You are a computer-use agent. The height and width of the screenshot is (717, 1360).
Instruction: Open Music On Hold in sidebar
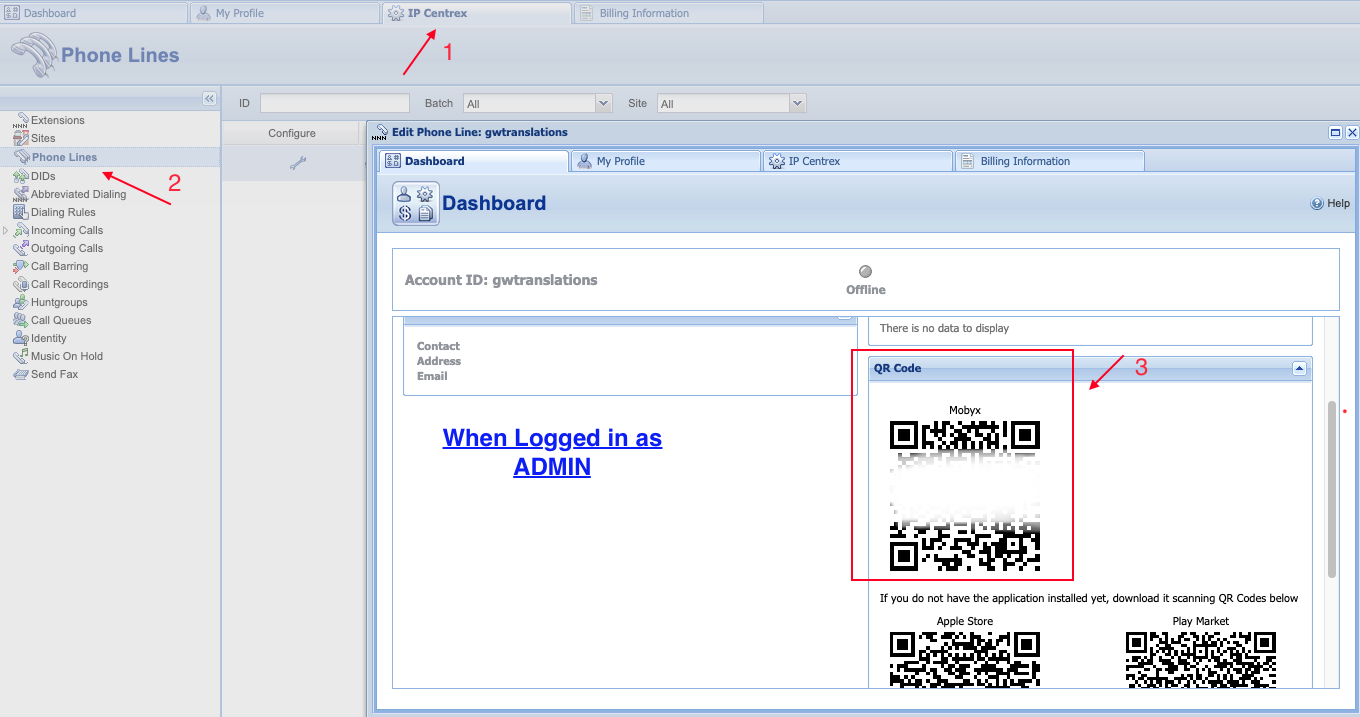pos(67,356)
